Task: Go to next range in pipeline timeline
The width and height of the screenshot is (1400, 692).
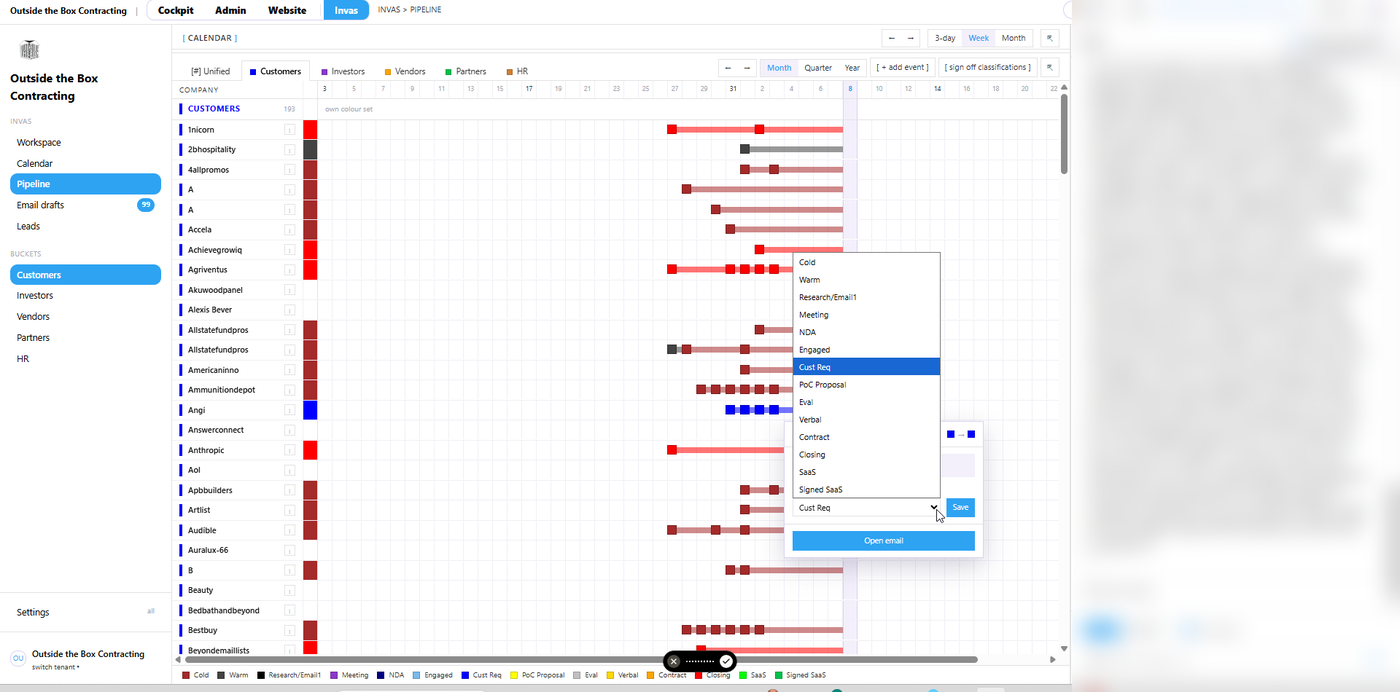Action: (746, 68)
